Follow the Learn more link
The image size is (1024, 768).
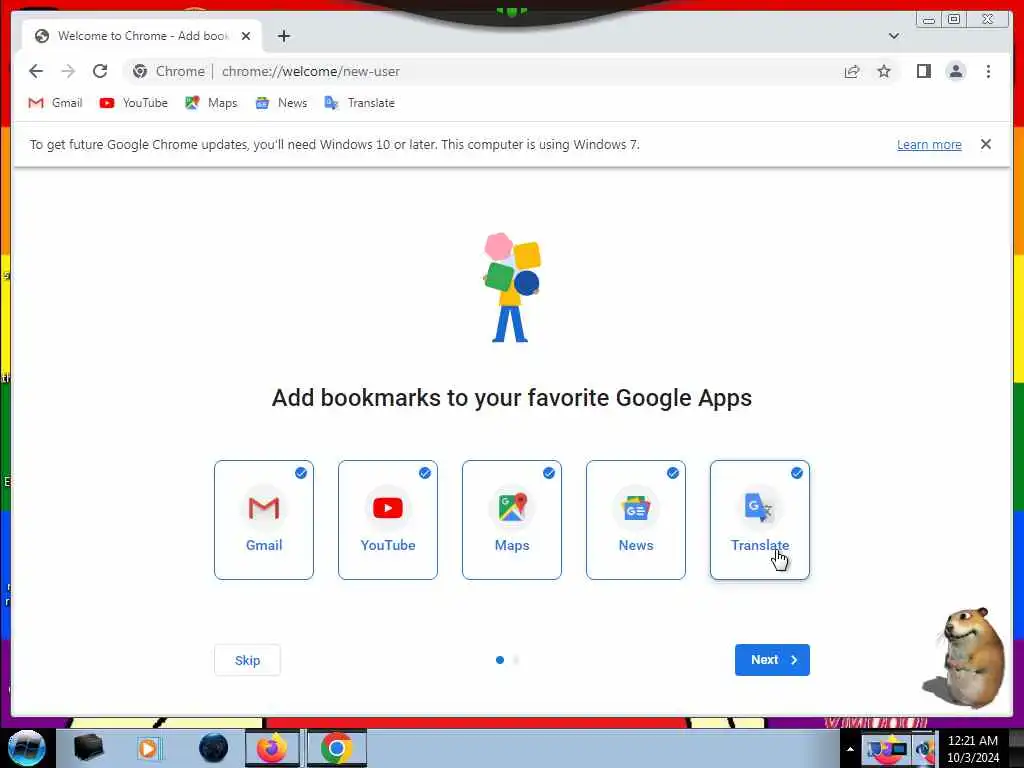[x=929, y=144]
